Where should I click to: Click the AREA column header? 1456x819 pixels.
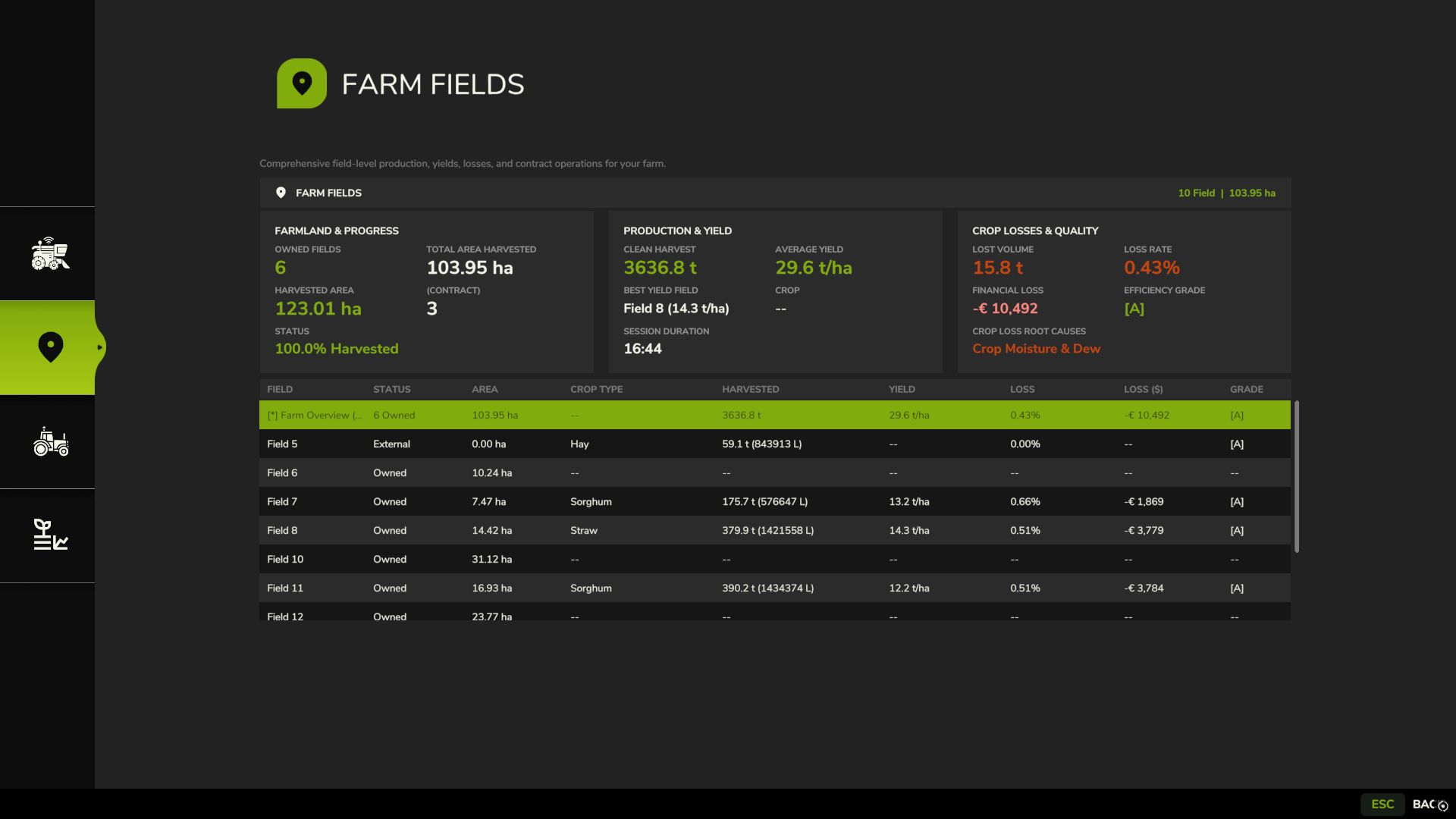click(x=485, y=389)
